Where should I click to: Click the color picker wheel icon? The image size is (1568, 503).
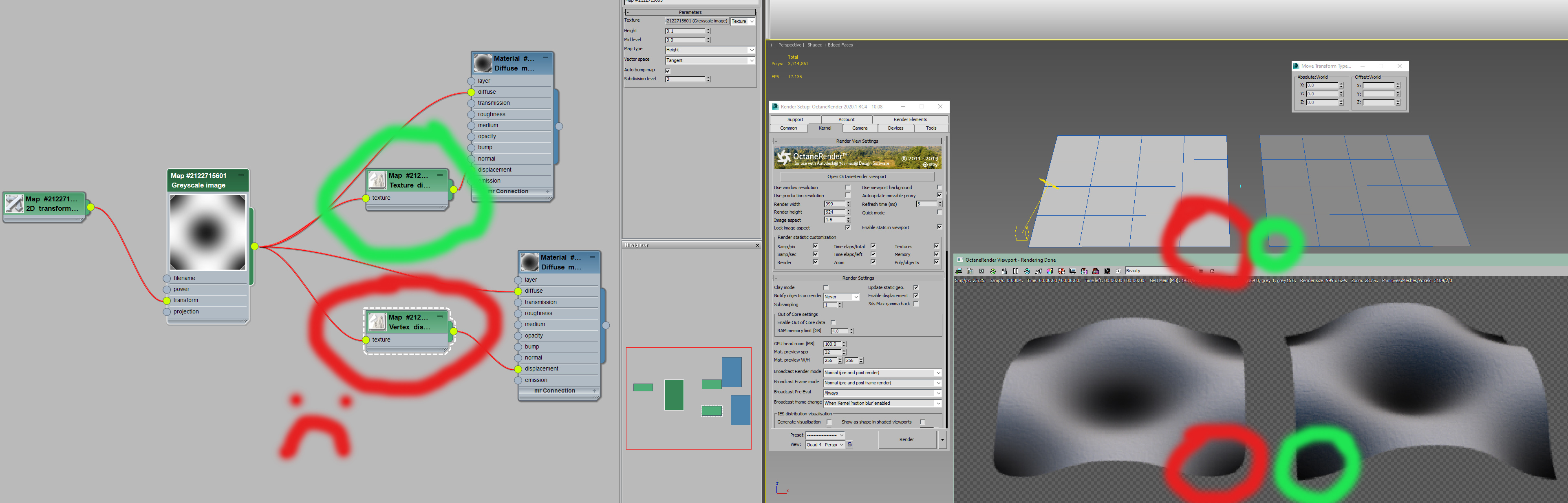(1050, 271)
